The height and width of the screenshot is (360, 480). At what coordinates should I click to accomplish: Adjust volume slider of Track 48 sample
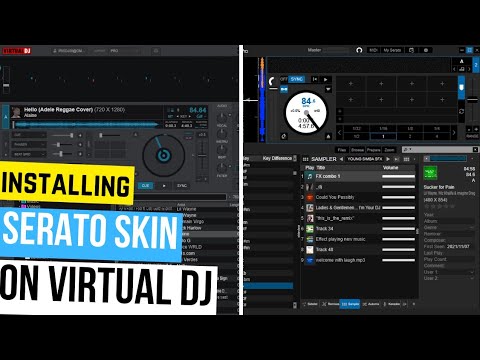coord(399,250)
